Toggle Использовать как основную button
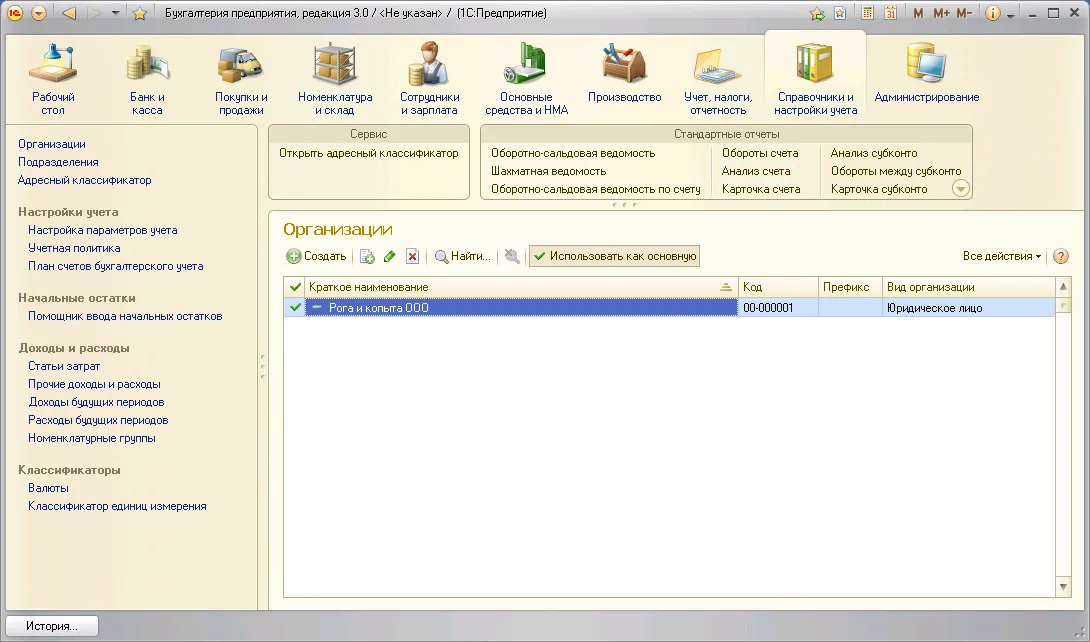This screenshot has height=642, width=1090. pos(615,256)
